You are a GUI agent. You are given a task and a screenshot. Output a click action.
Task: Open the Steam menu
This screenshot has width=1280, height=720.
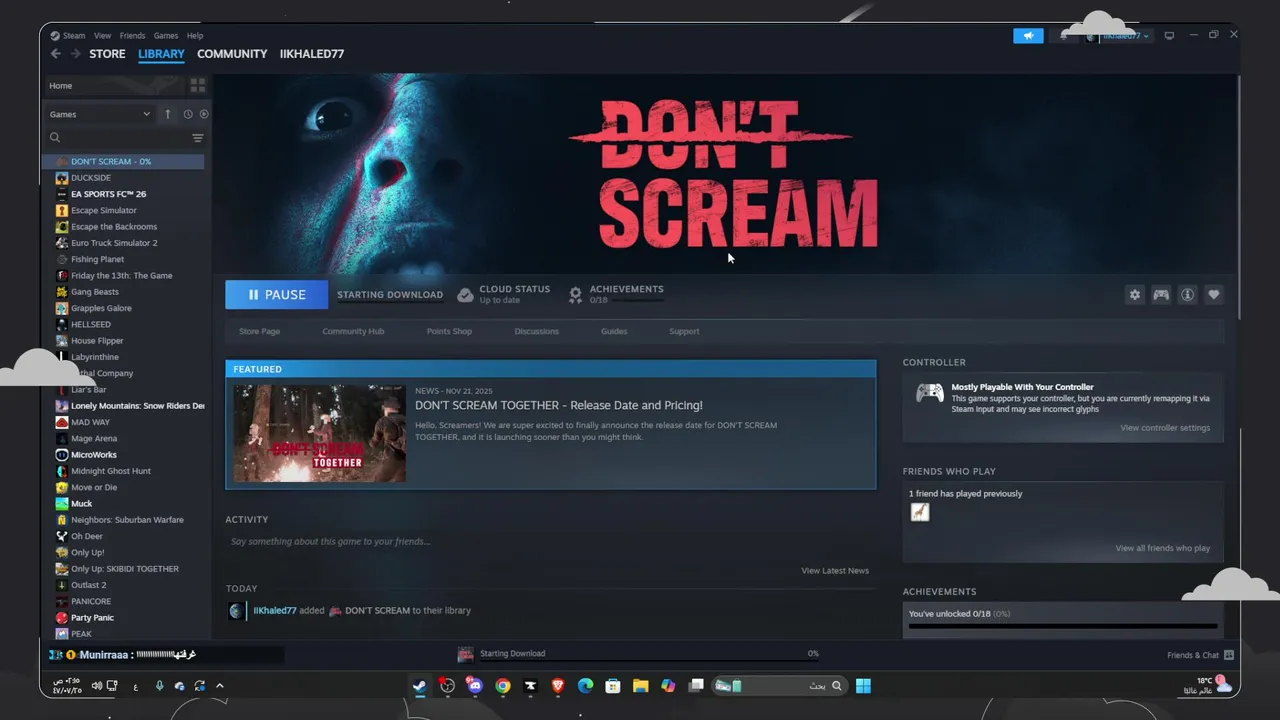point(74,36)
